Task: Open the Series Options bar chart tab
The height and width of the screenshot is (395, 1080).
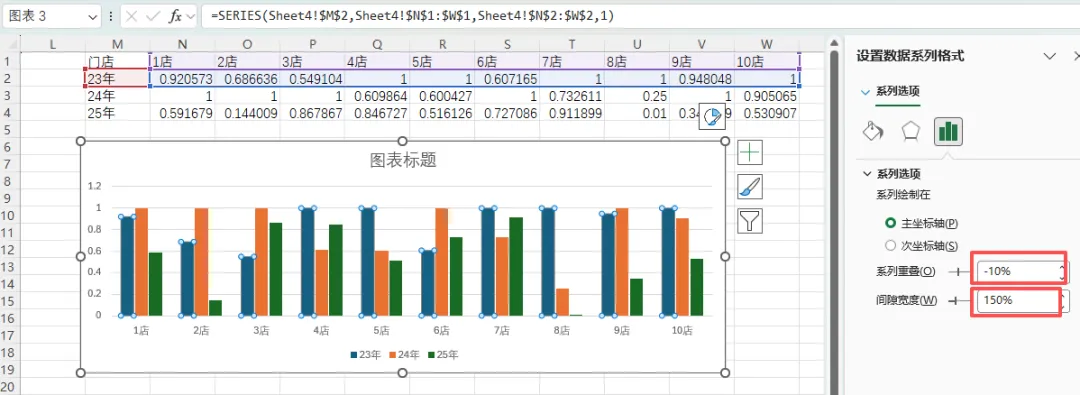Action: [x=948, y=131]
